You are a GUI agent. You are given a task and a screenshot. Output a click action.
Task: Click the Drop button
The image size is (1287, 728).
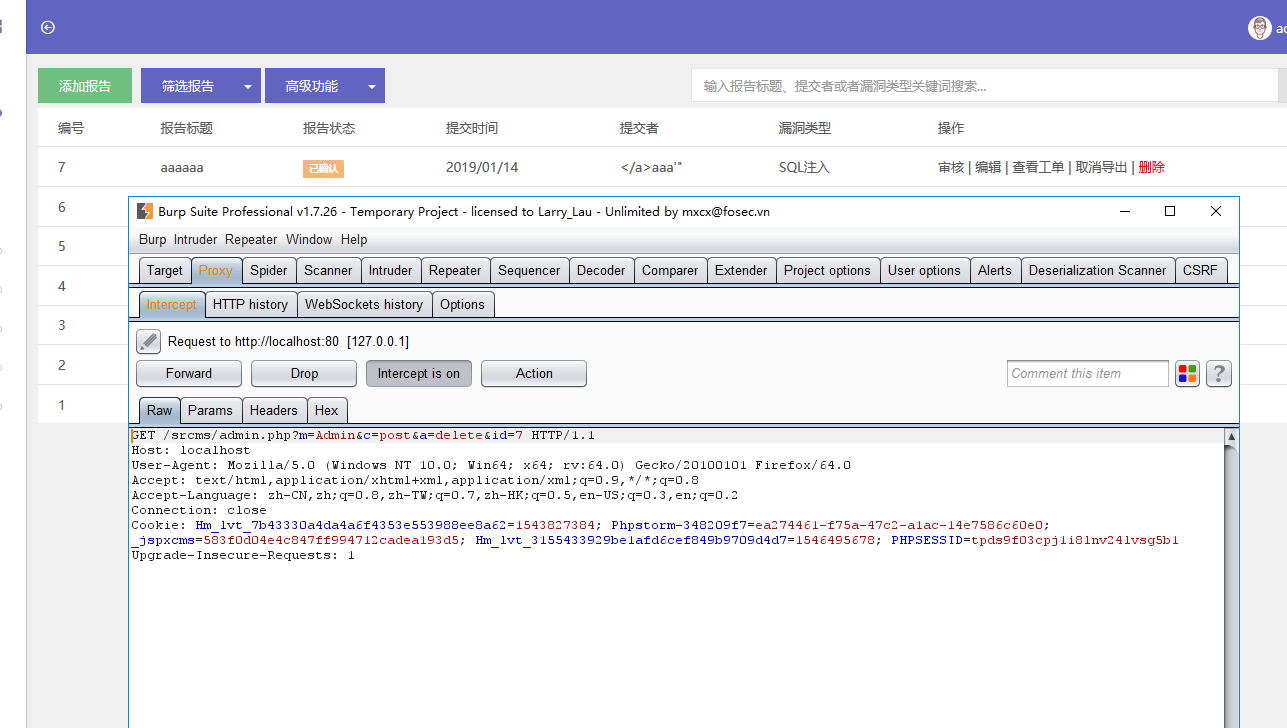pos(304,374)
